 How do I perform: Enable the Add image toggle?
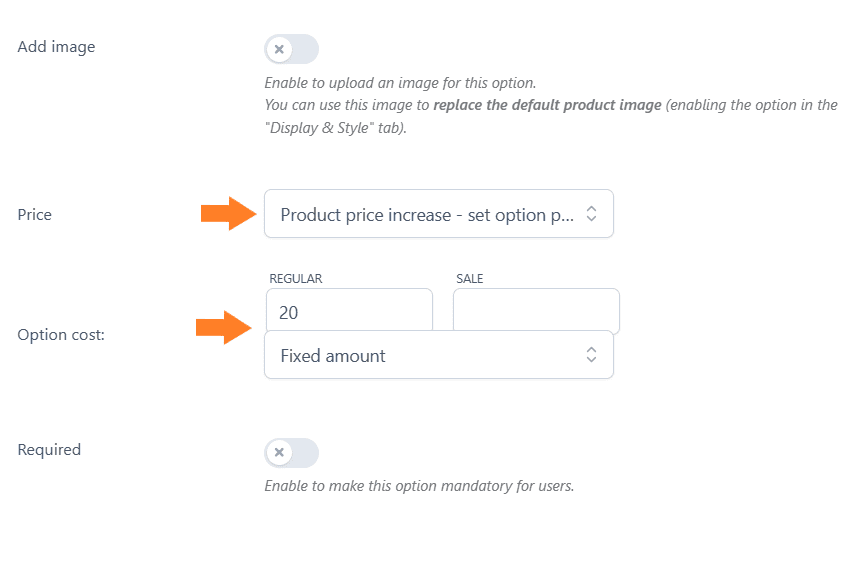coord(291,49)
